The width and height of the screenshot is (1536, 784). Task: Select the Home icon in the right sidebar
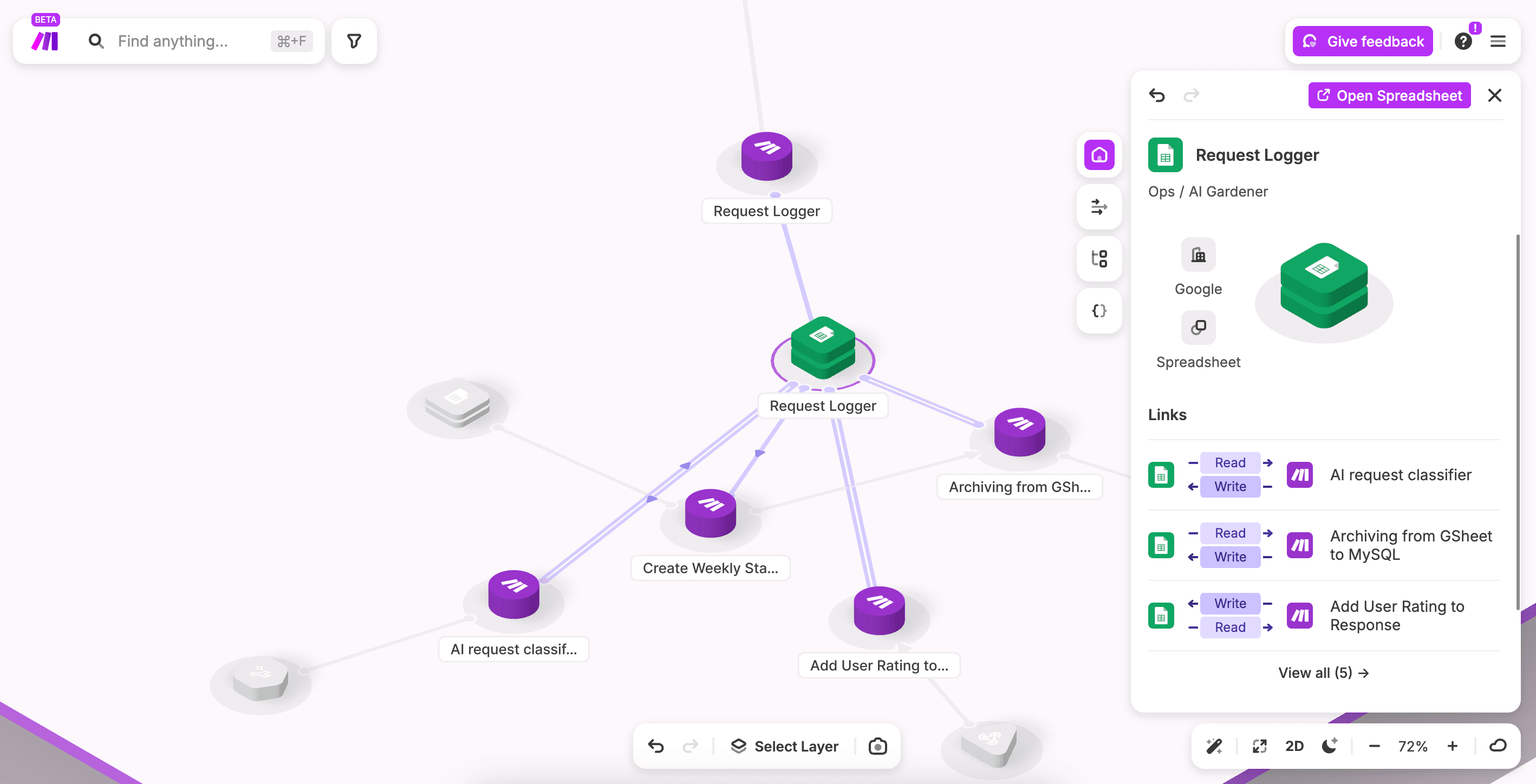(x=1099, y=155)
